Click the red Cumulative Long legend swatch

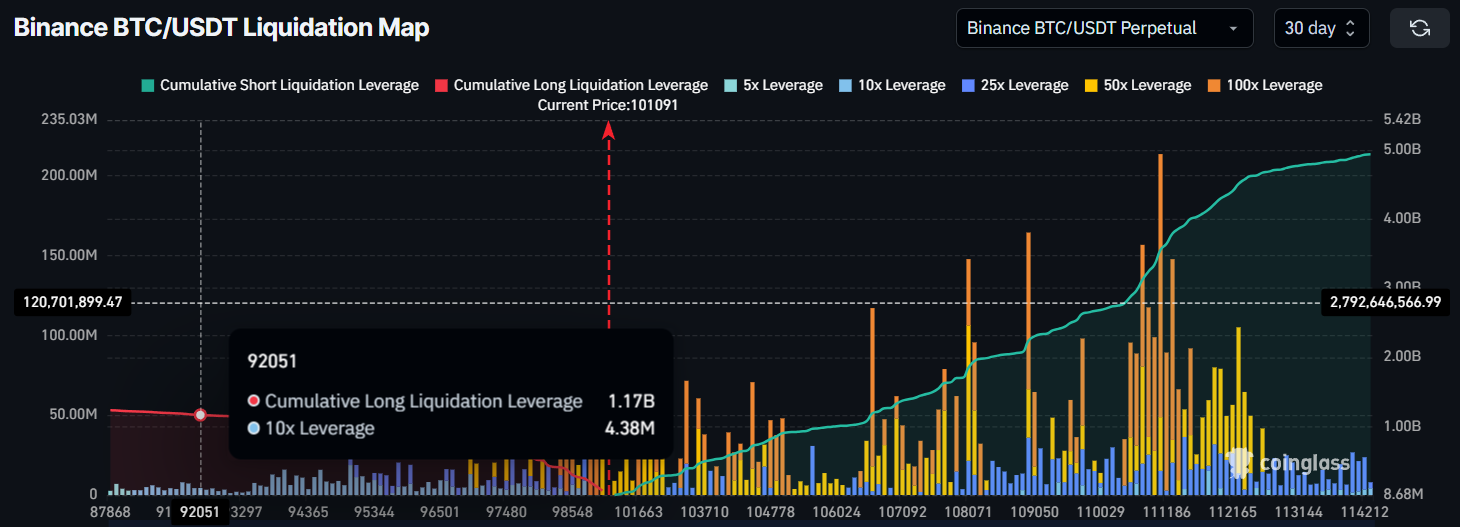point(441,85)
